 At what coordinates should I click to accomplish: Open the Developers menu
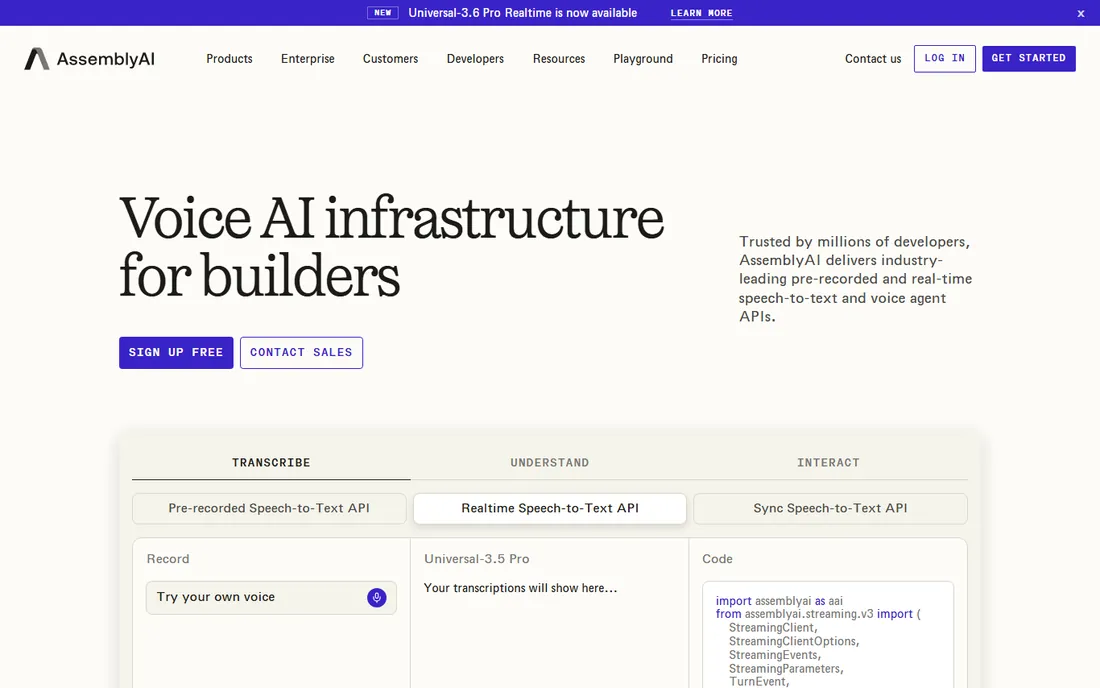476,59
